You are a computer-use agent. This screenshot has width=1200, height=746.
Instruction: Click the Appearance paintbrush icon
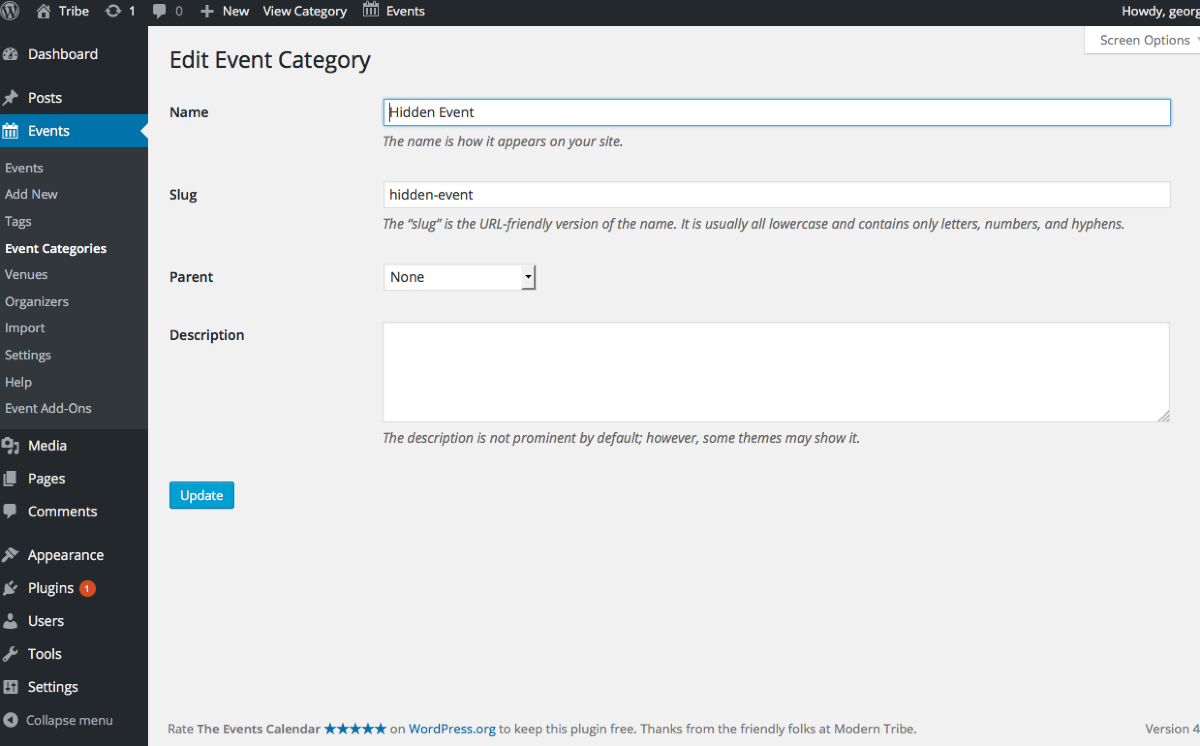(x=11, y=555)
